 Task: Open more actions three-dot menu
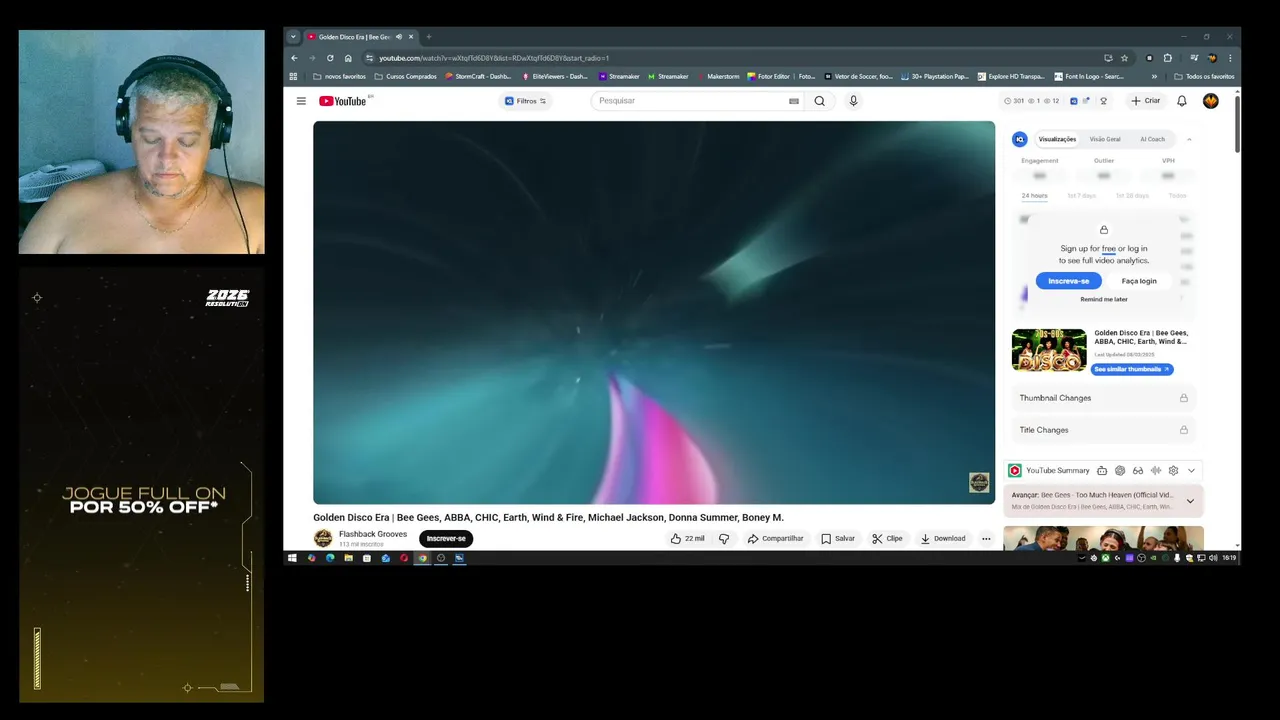tap(986, 538)
